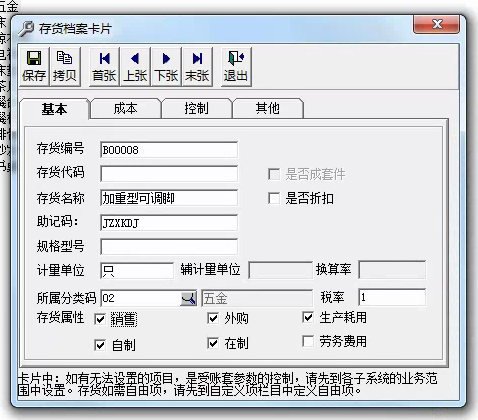Viewport: 478px width, 420px height.
Task: Click the 税率 input field
Action: tap(392, 297)
